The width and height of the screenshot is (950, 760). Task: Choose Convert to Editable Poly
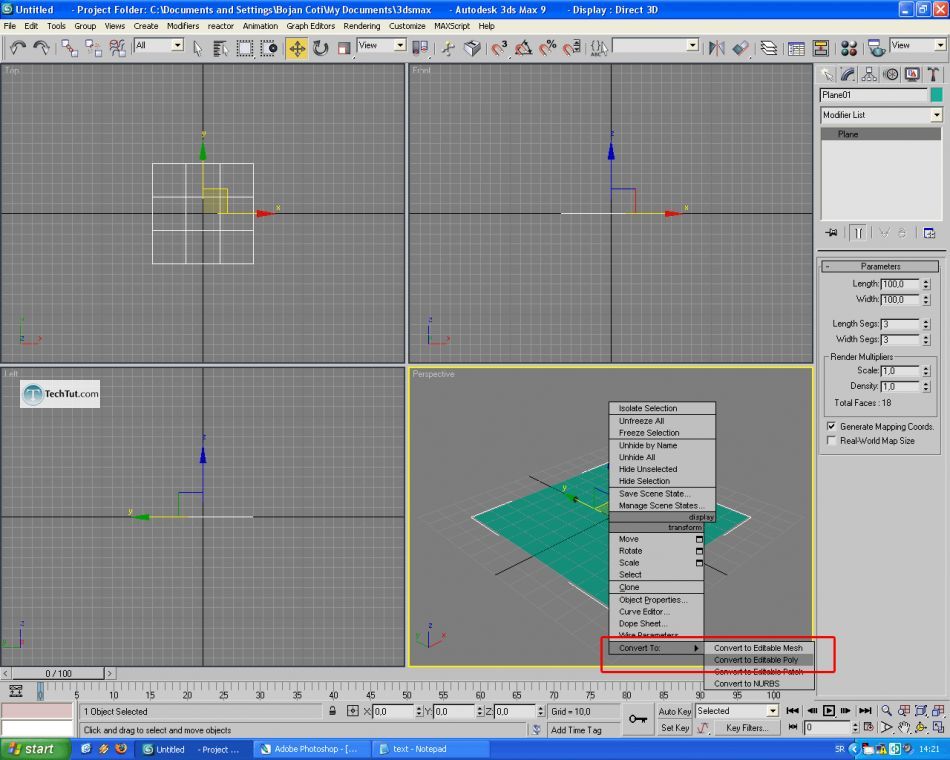tap(759, 660)
